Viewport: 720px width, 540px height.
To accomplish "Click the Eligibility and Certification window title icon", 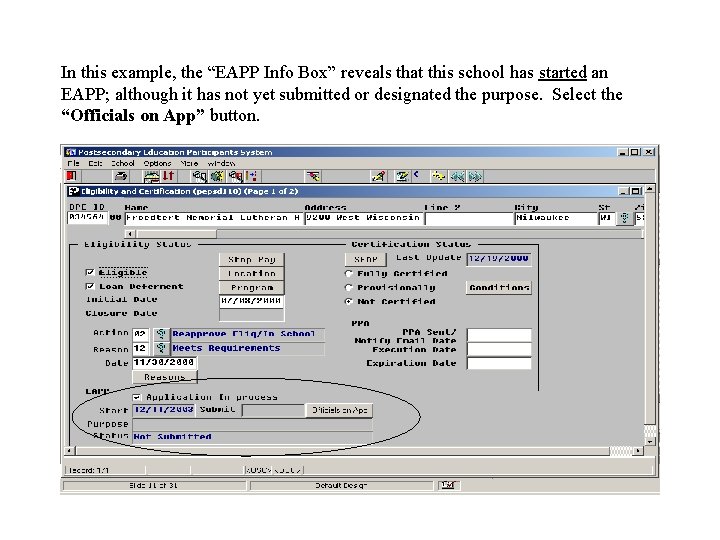I will (73, 191).
